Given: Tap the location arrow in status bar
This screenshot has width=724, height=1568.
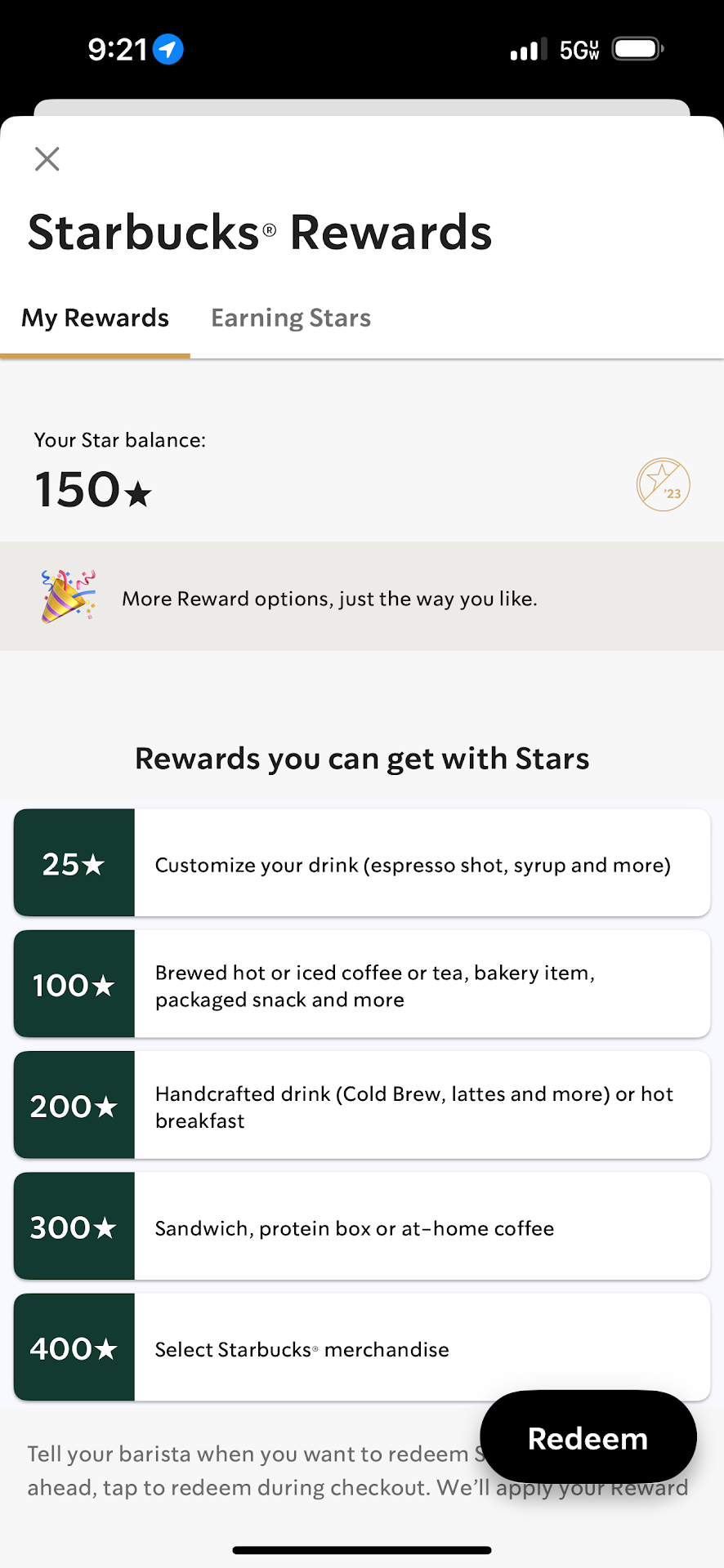Looking at the screenshot, I should 168,50.
